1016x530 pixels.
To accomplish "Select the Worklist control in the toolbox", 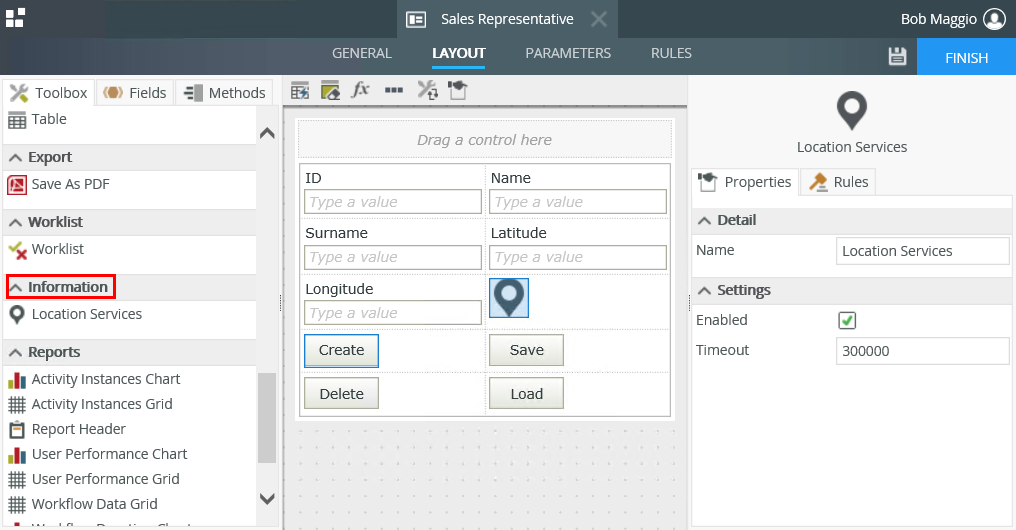I will 57,249.
